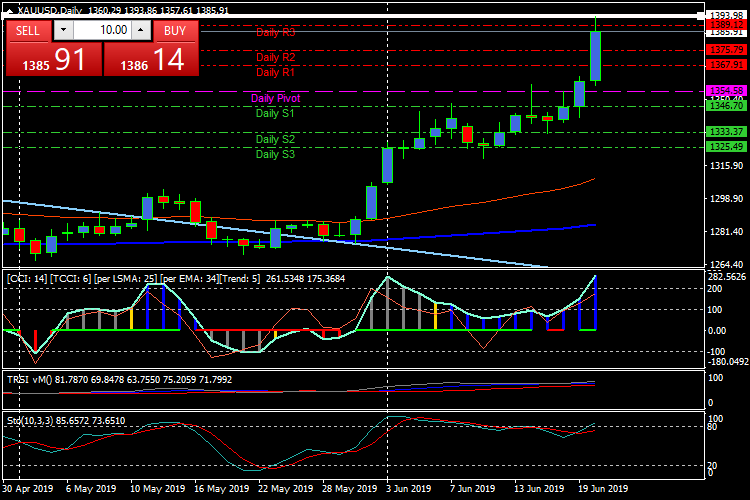This screenshot has width=750, height=500.
Task: Increase lot volume with the up arrow
Action: coord(141,30)
